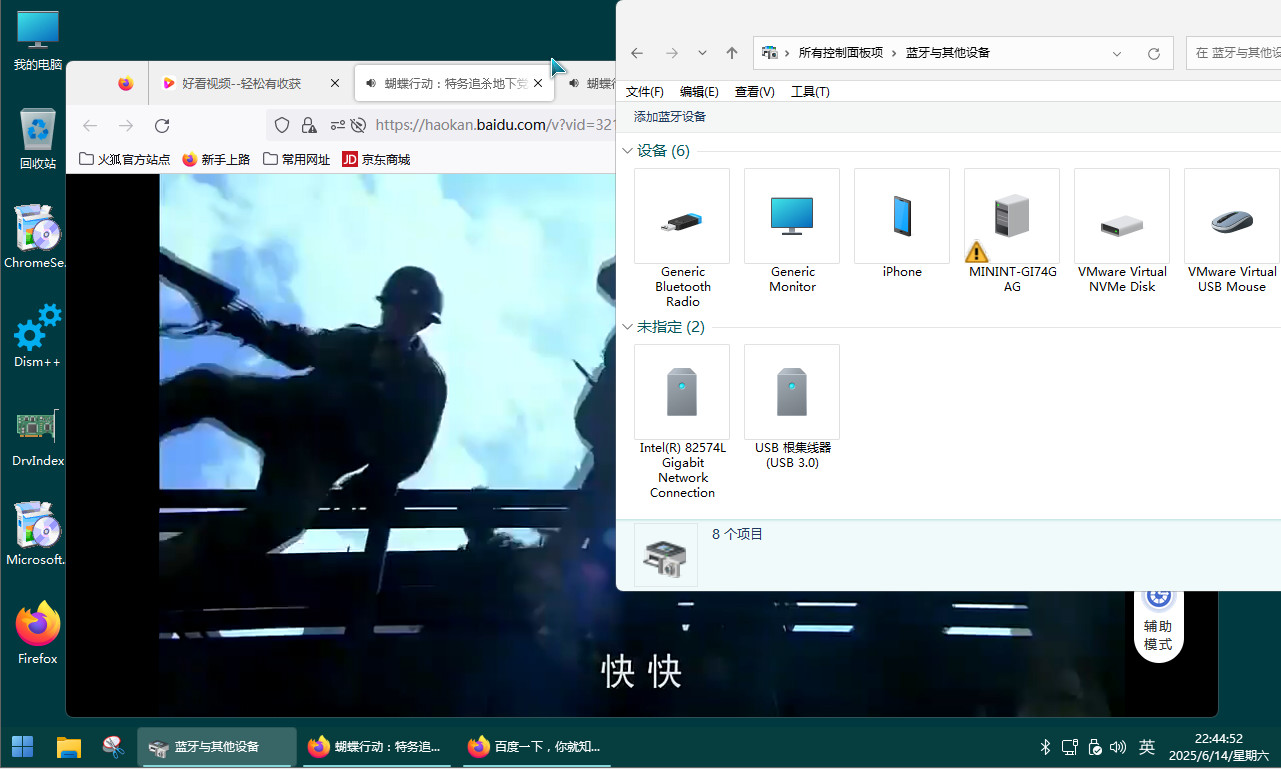
Task: Refresh the devices window address bar
Action: pos(1154,53)
